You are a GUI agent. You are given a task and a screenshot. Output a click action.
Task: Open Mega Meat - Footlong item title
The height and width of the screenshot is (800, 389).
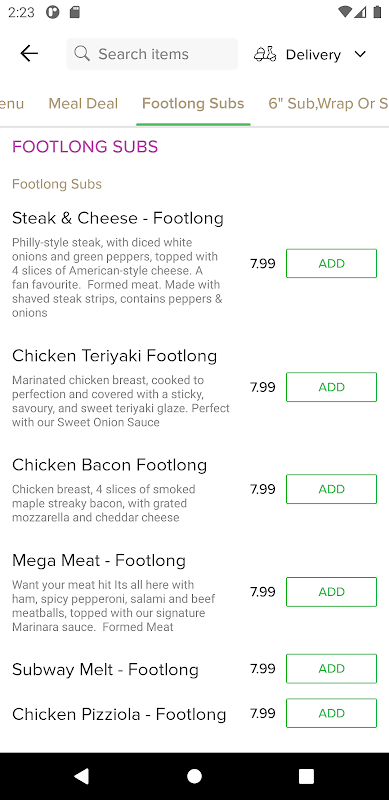[99, 561]
